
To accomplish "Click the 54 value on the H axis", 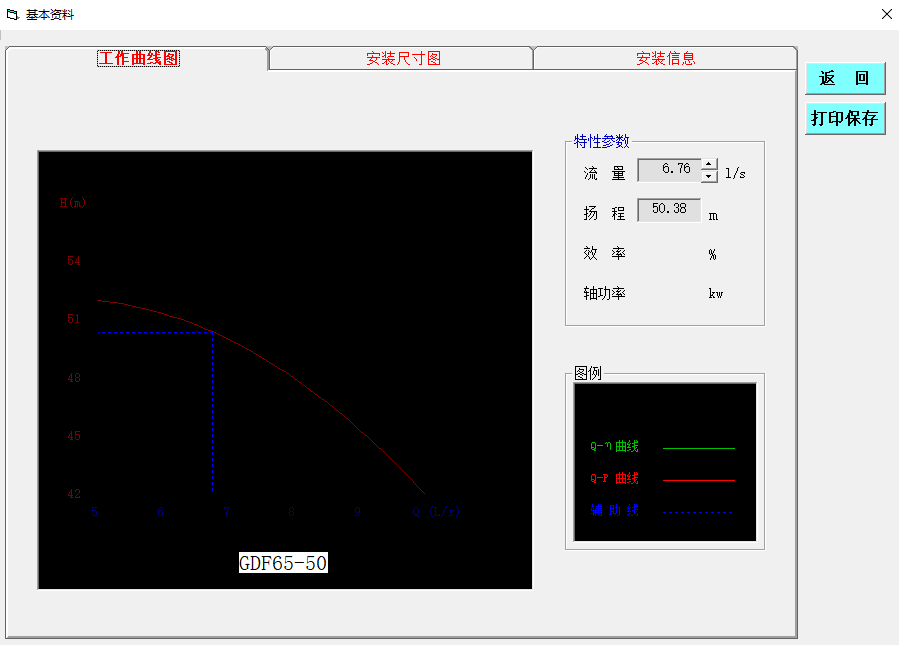I will pos(74,261).
